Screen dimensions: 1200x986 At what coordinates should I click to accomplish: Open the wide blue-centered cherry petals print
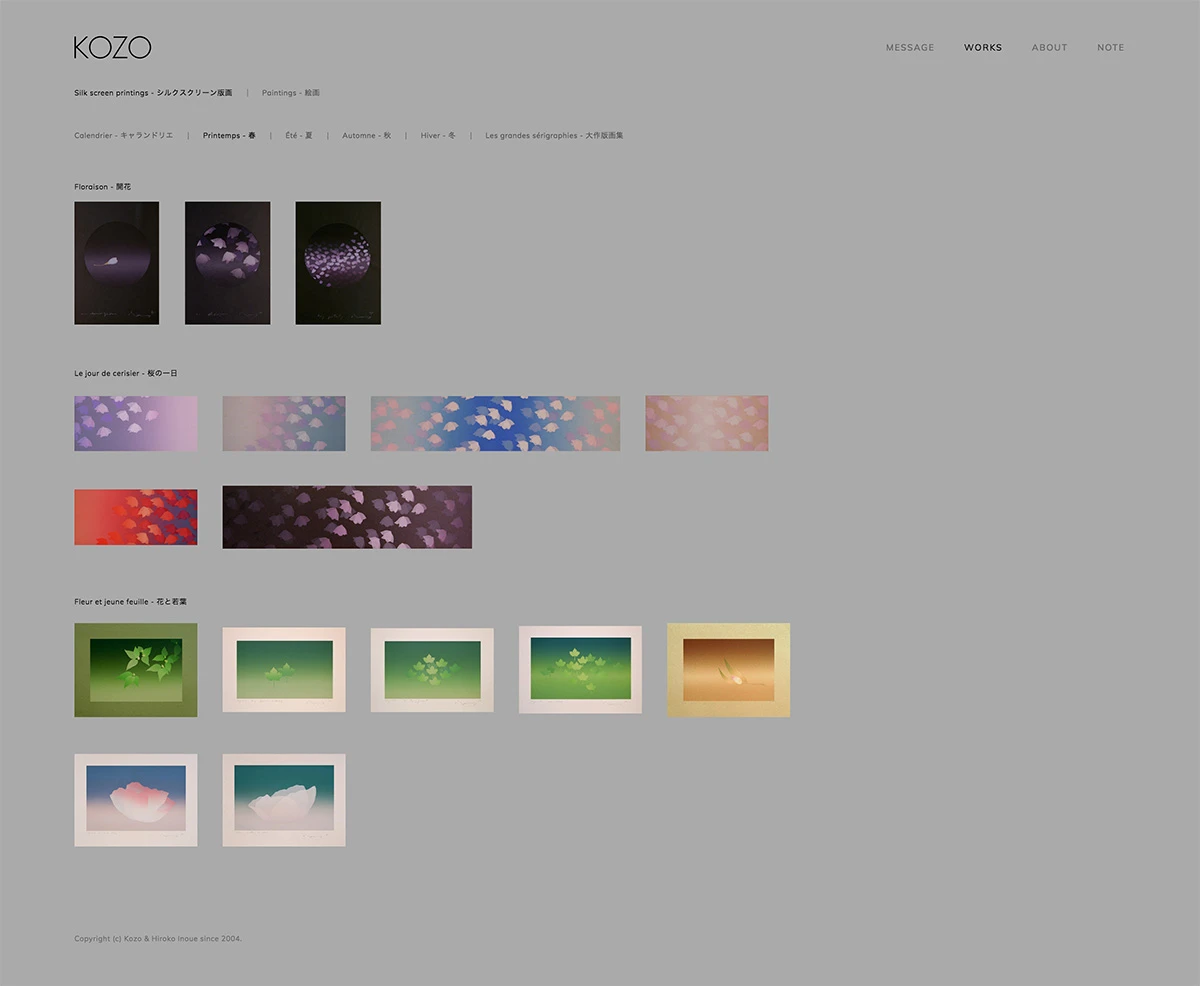click(x=495, y=423)
